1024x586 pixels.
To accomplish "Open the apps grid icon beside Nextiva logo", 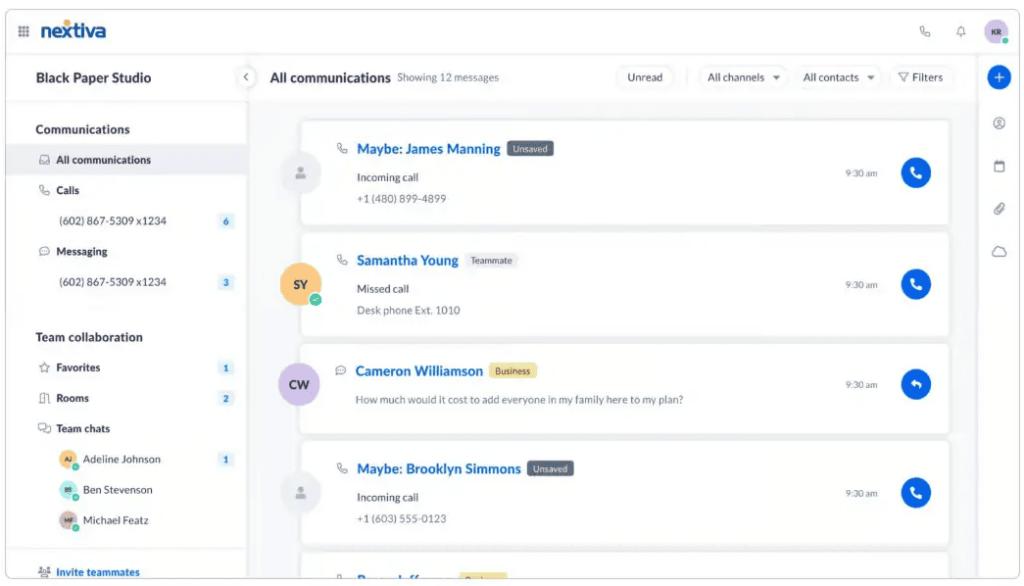I will click(22, 30).
